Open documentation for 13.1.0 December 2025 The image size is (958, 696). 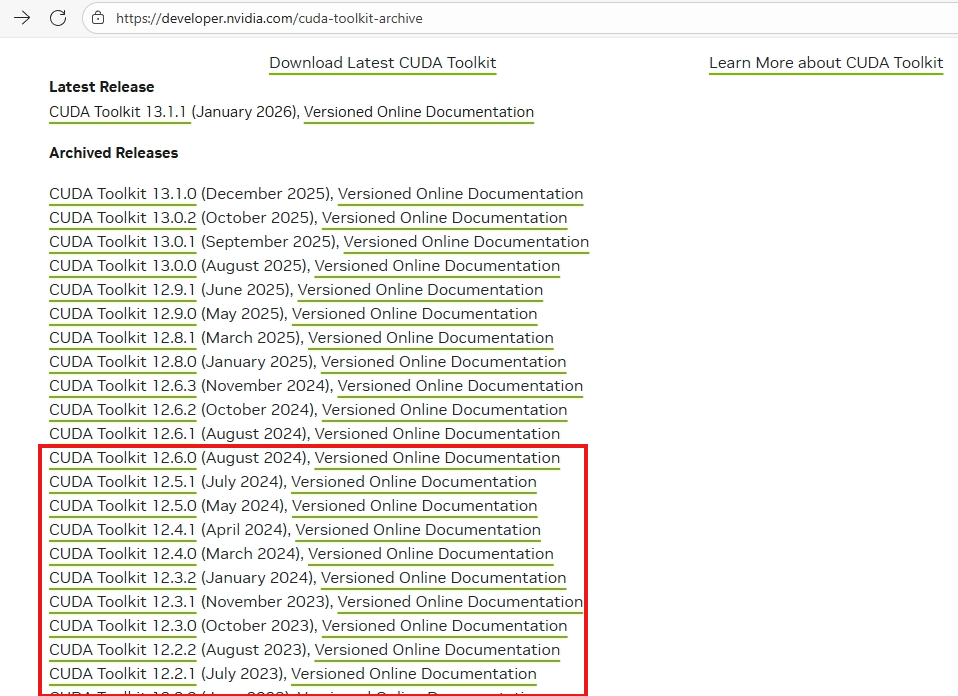(460, 194)
